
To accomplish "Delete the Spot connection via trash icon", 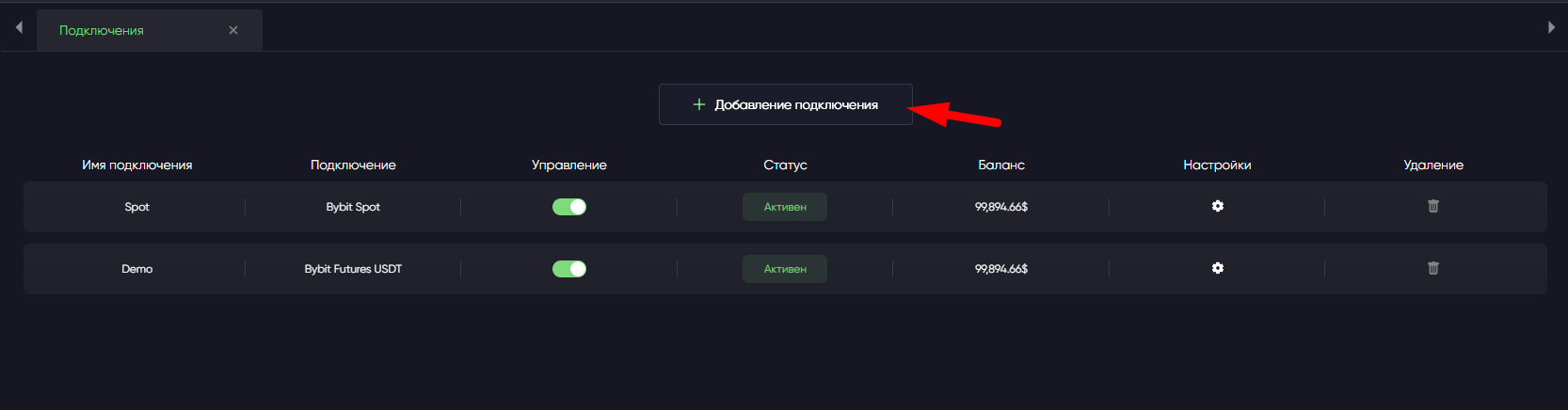I will pyautogui.click(x=1432, y=206).
